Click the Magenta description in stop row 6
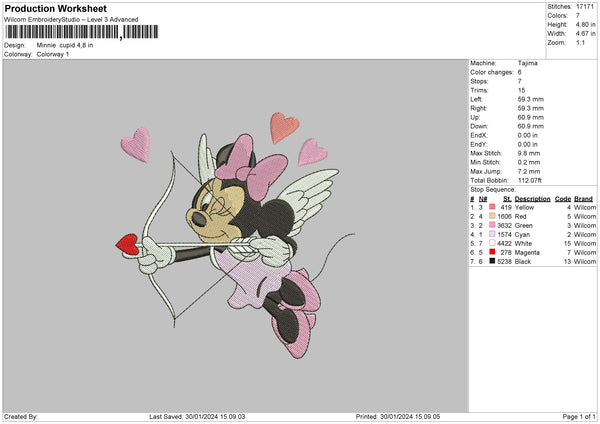The width and height of the screenshot is (600, 424). pos(527,253)
